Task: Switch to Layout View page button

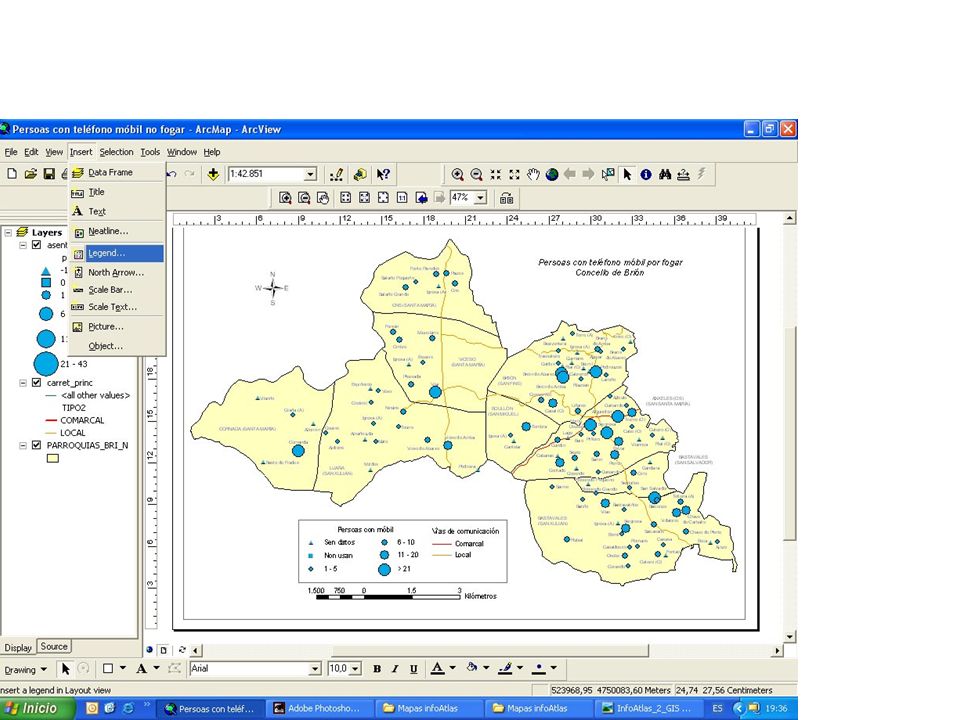Action: click(163, 650)
